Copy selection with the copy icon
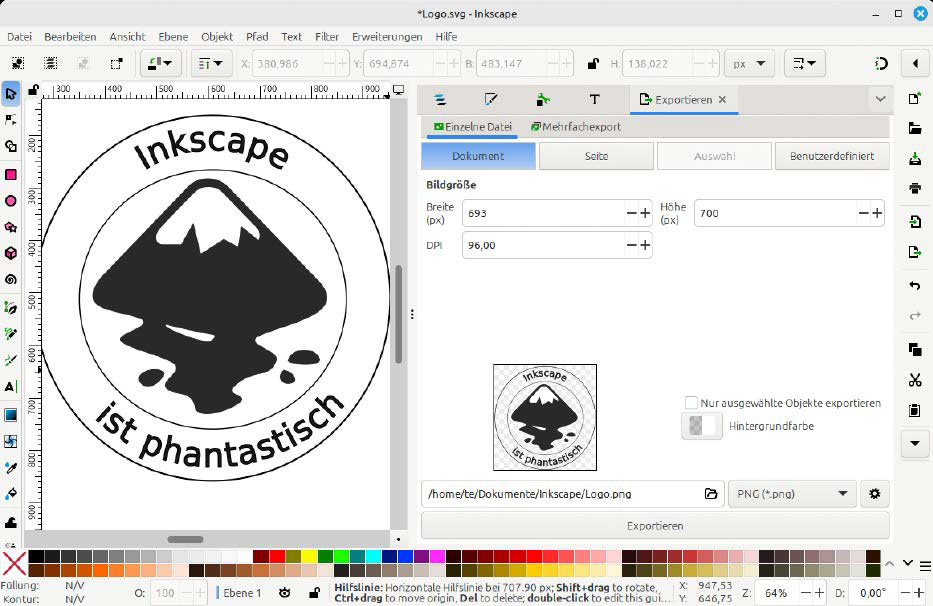The width and height of the screenshot is (933, 606). tap(915, 349)
